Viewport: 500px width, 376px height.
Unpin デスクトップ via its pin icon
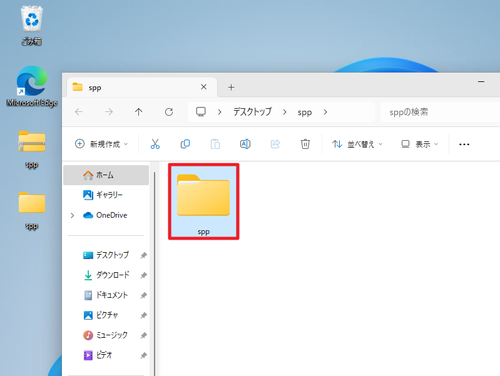point(143,256)
